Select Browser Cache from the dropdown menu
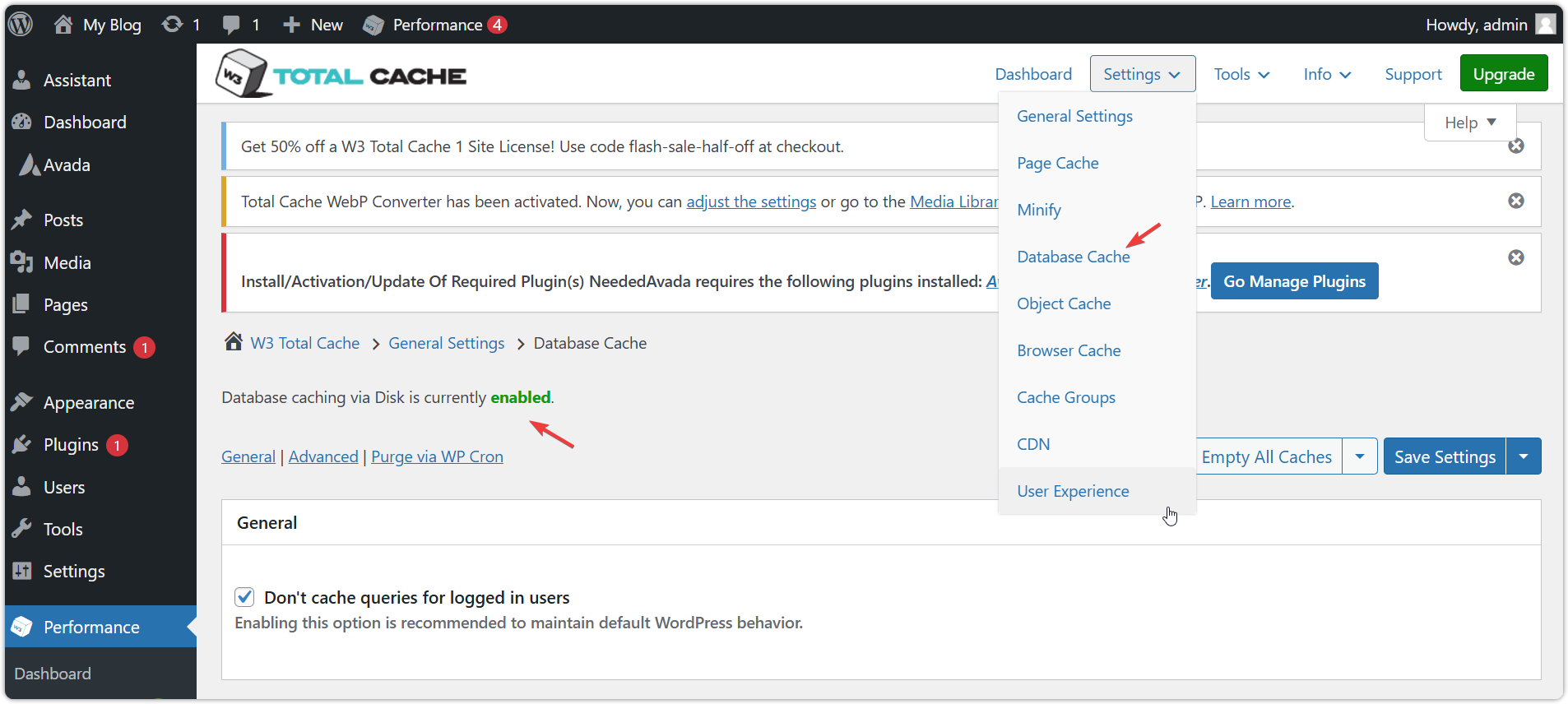 pos(1069,350)
